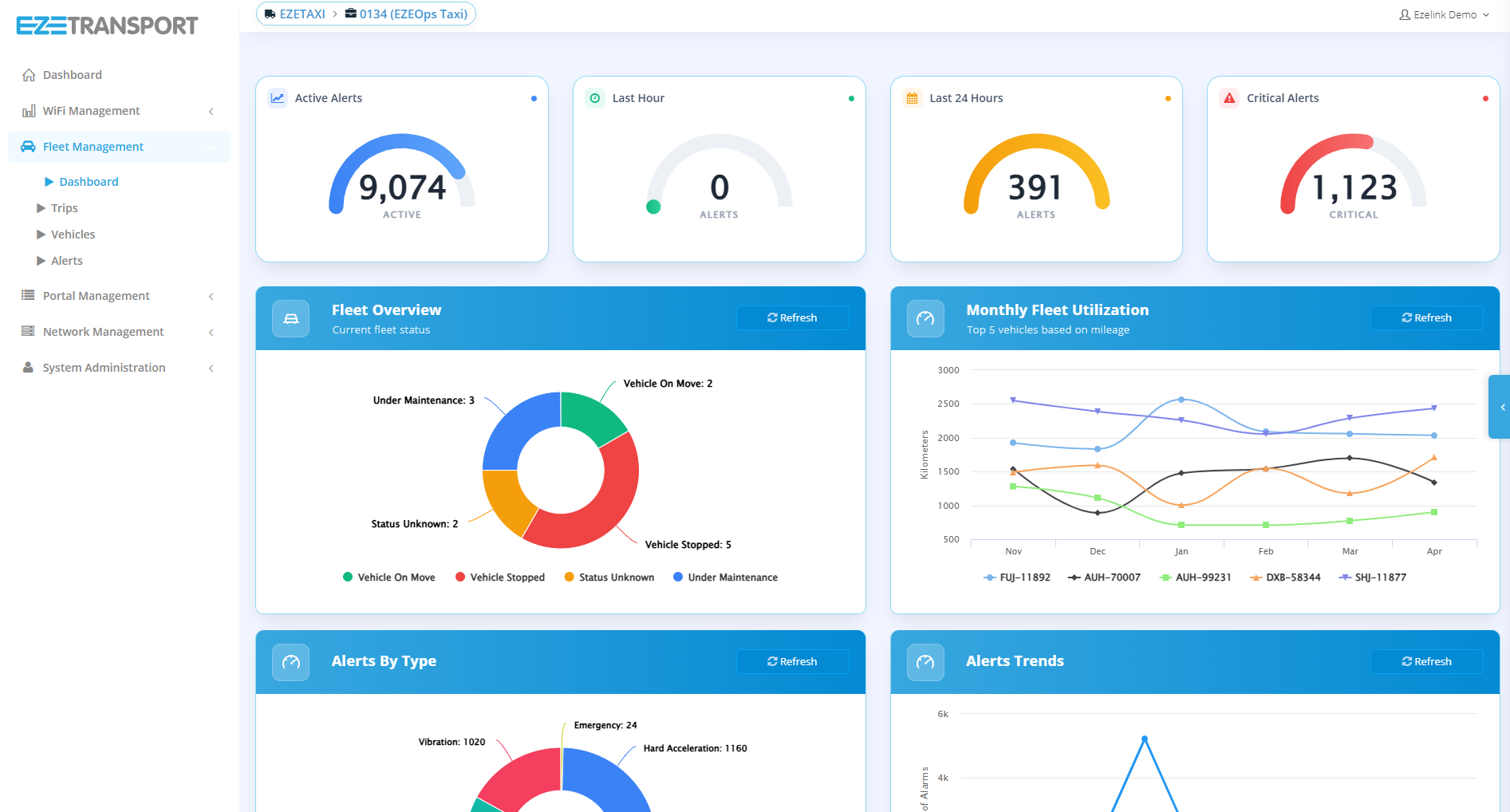The height and width of the screenshot is (812, 1510).
Task: Click the Critical Alerts warning triangle icon
Action: click(x=1229, y=98)
